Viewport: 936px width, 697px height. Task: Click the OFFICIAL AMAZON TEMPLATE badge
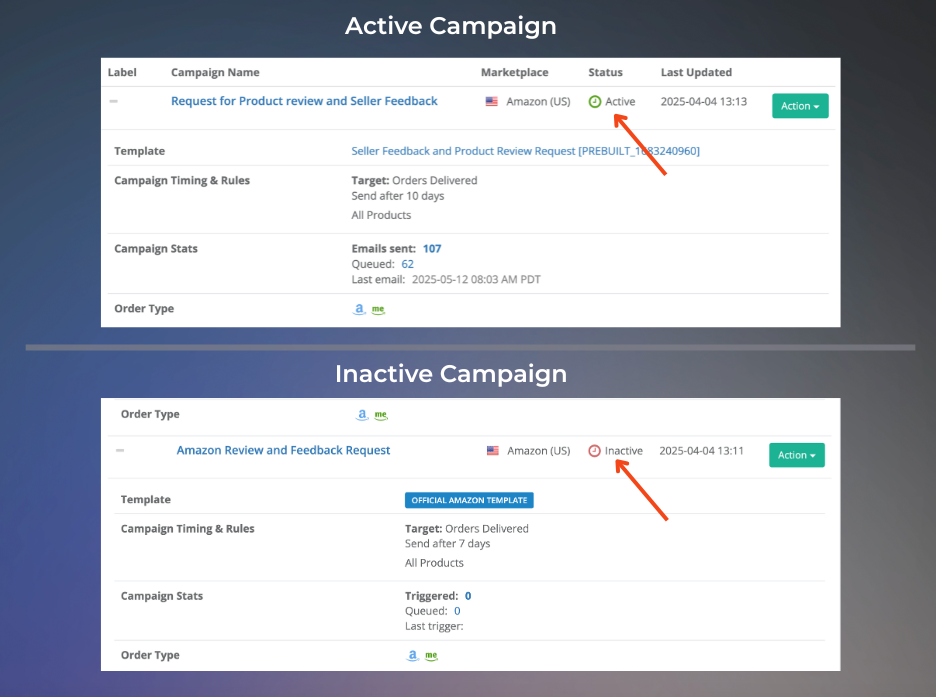point(469,500)
